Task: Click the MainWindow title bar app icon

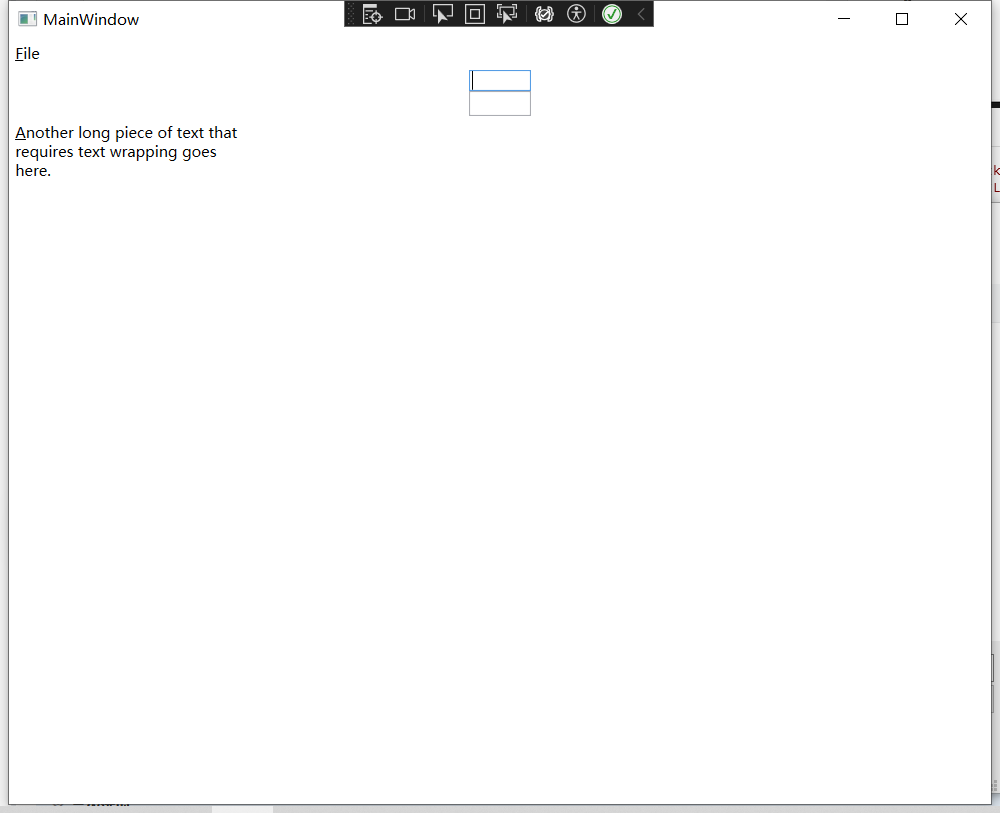Action: pyautogui.click(x=27, y=19)
